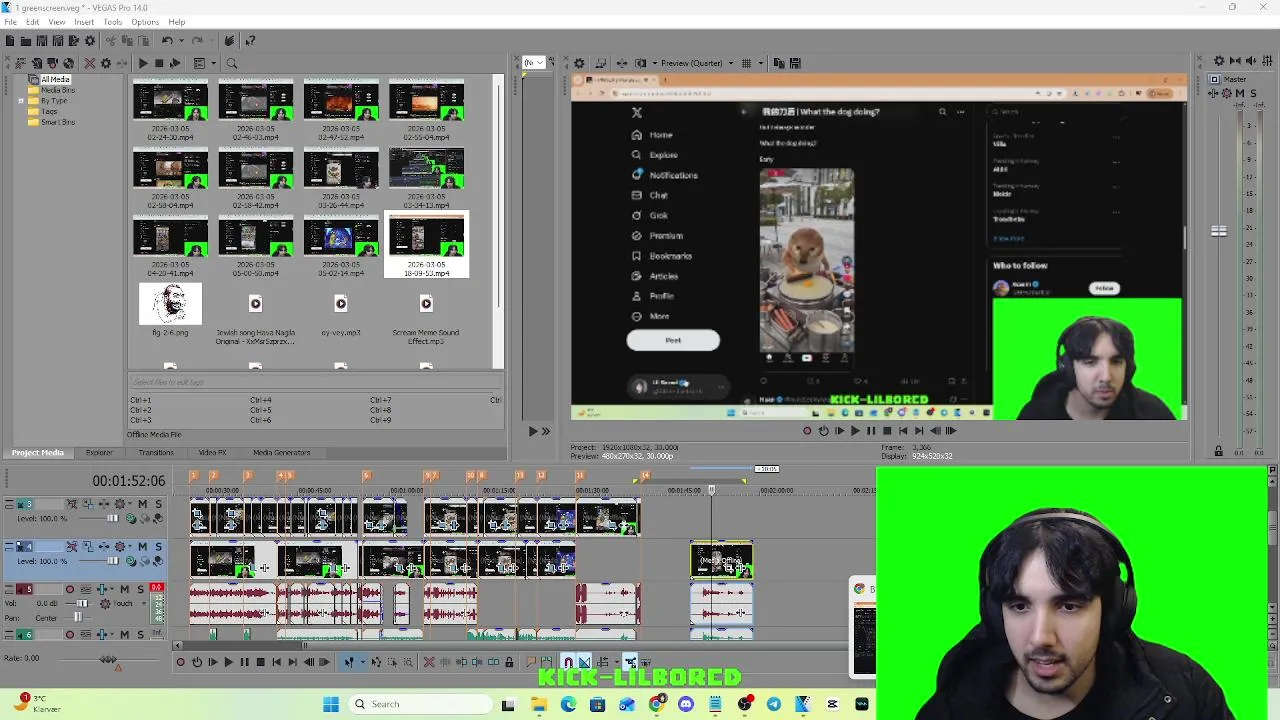Viewport: 1280px width, 720px height.
Task: Open the Insert menu
Action: 84,22
